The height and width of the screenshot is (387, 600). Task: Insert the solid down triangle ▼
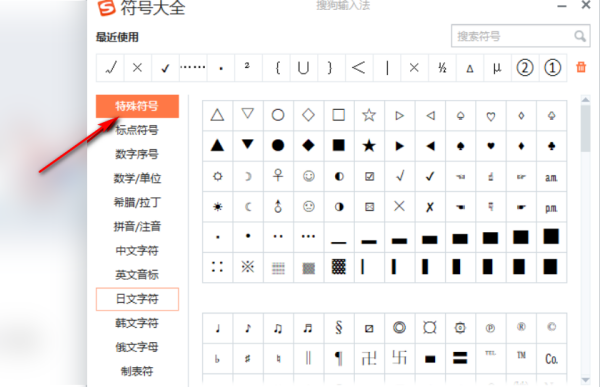(x=248, y=145)
